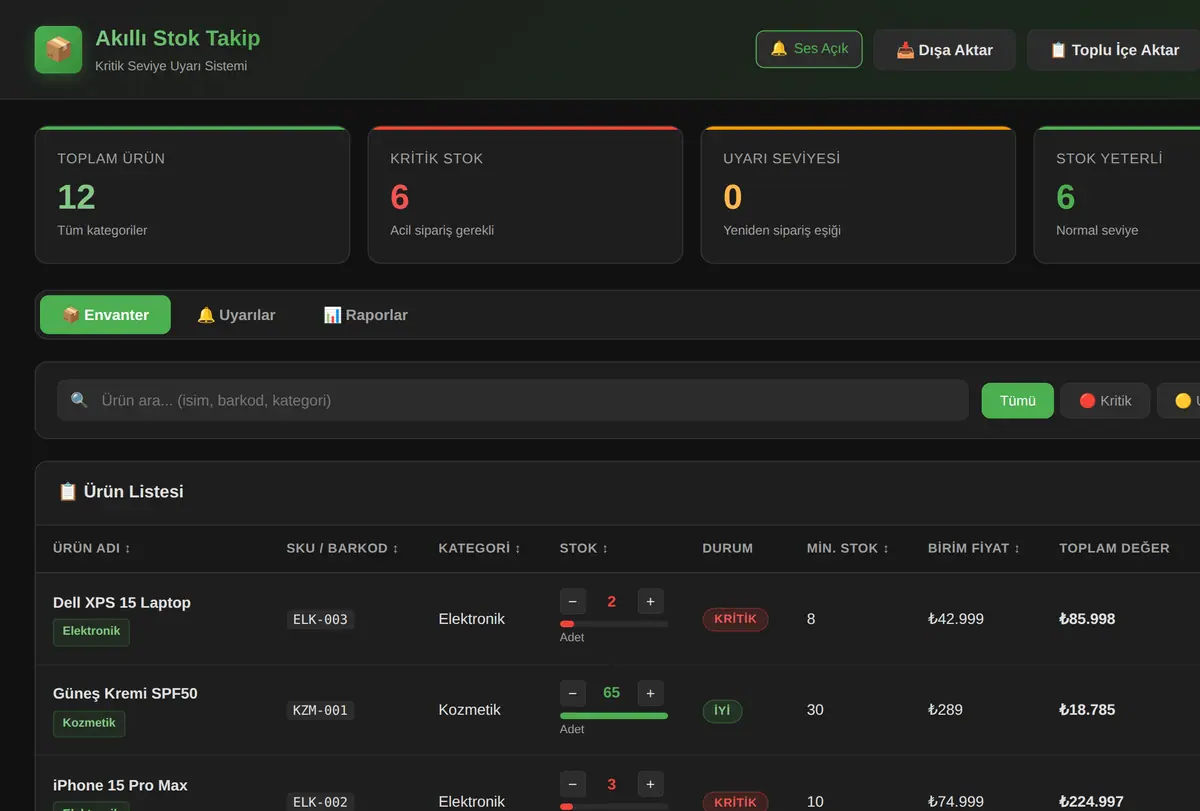Image resolution: width=1200 pixels, height=811 pixels.
Task: Sort by Birim Fiyat column
Action: tap(974, 548)
